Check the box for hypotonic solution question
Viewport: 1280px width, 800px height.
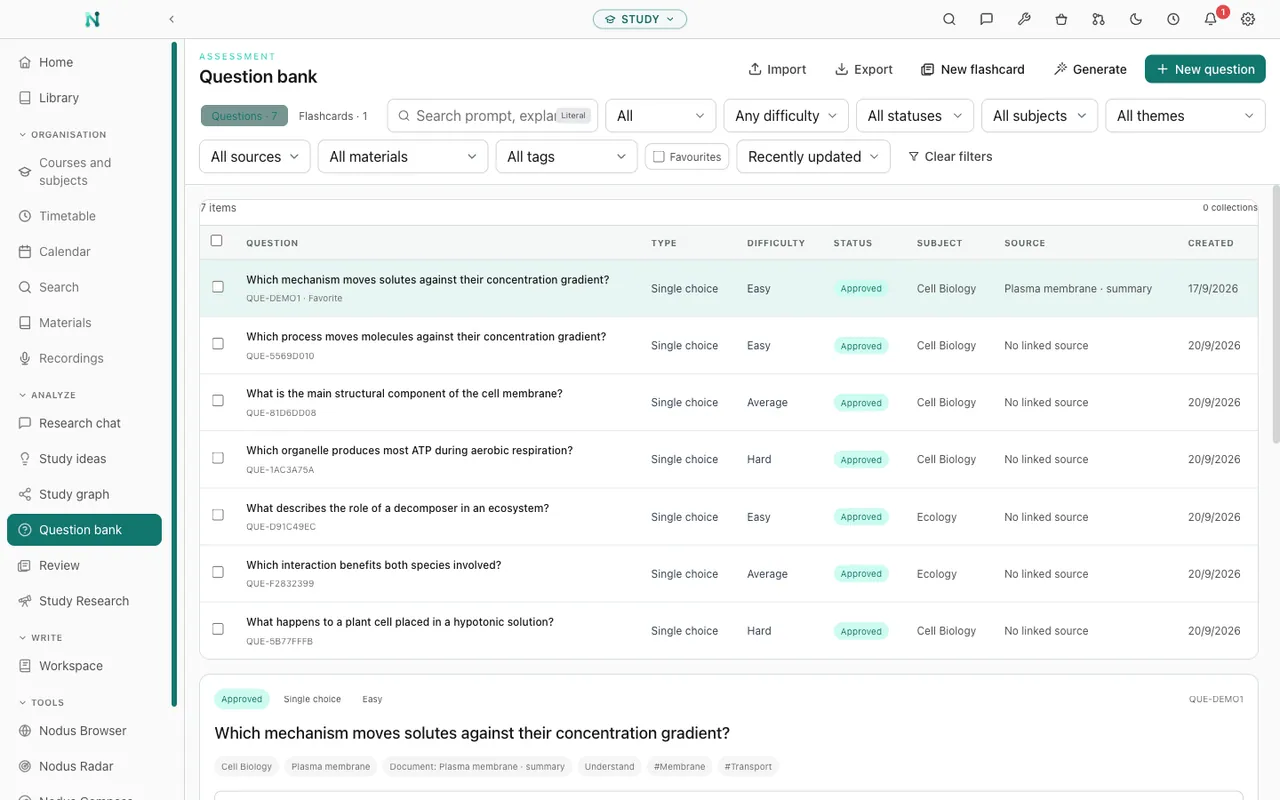click(218, 629)
